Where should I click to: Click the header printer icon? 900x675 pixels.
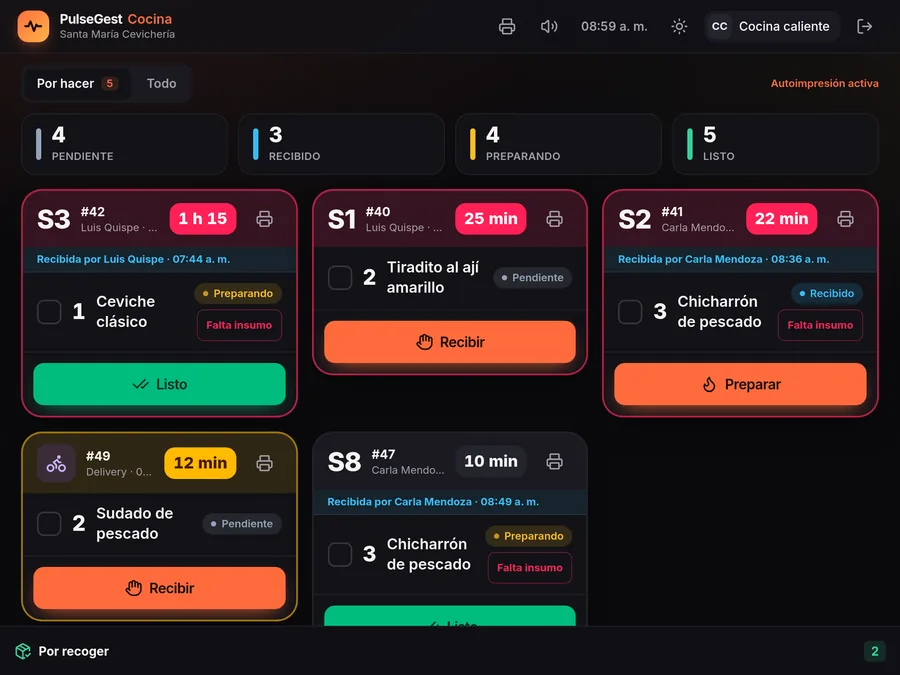pos(507,26)
